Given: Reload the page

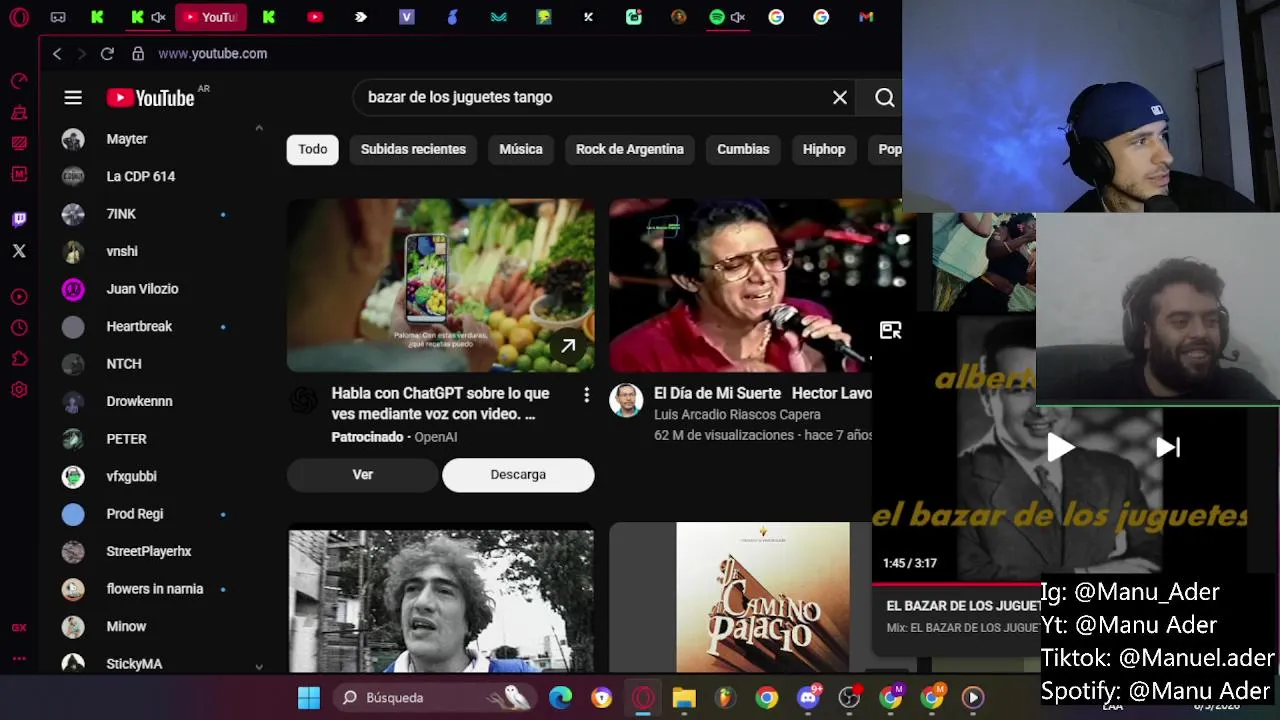Looking at the screenshot, I should 107,54.
